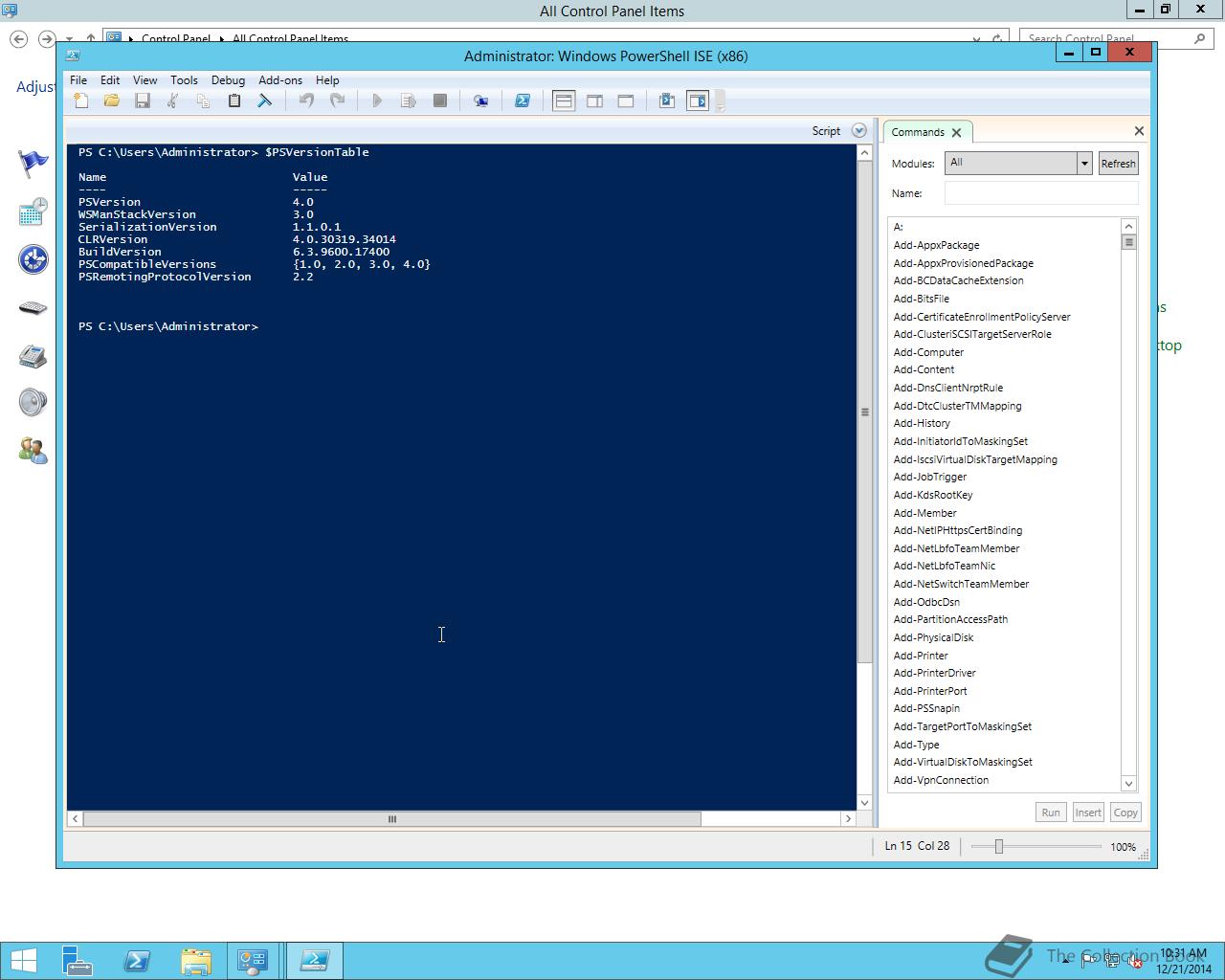Open the Modules dropdown
Viewport: 1225px width, 980px height.
[x=1018, y=163]
